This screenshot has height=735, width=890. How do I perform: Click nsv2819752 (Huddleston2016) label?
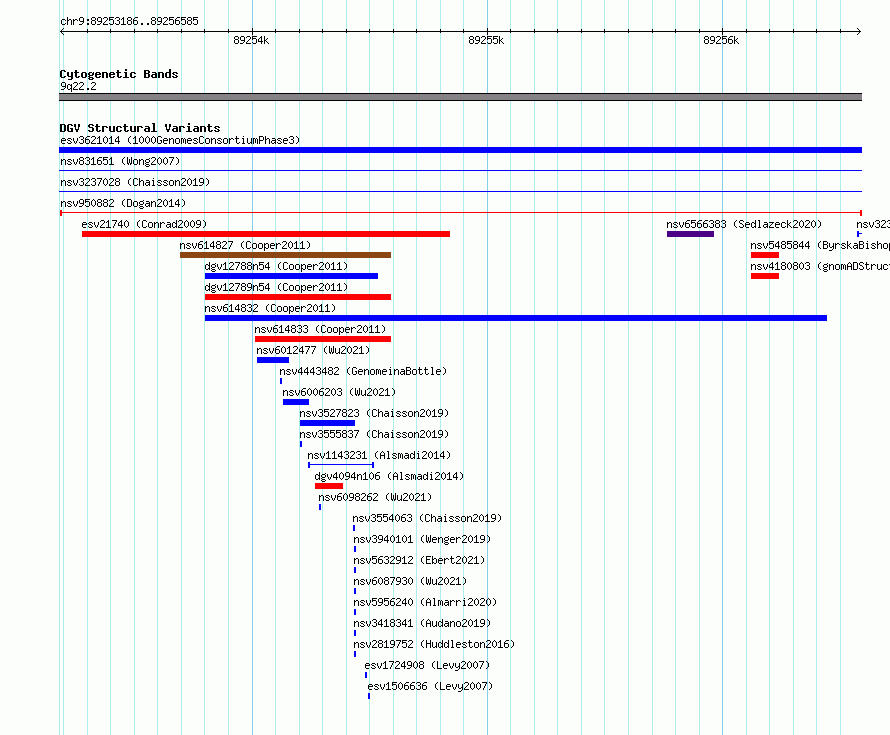point(434,644)
